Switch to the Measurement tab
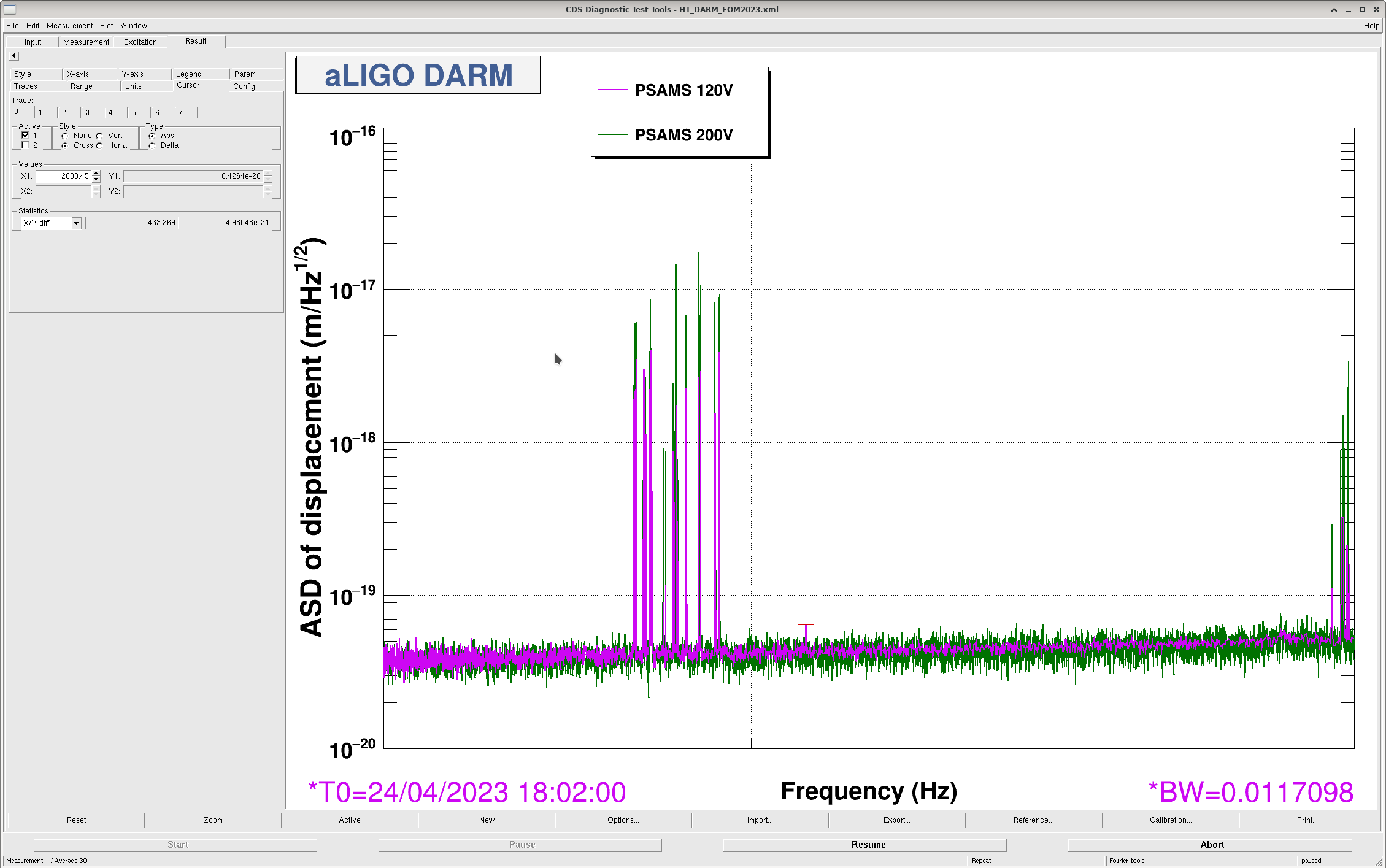1386x868 pixels. click(x=86, y=42)
